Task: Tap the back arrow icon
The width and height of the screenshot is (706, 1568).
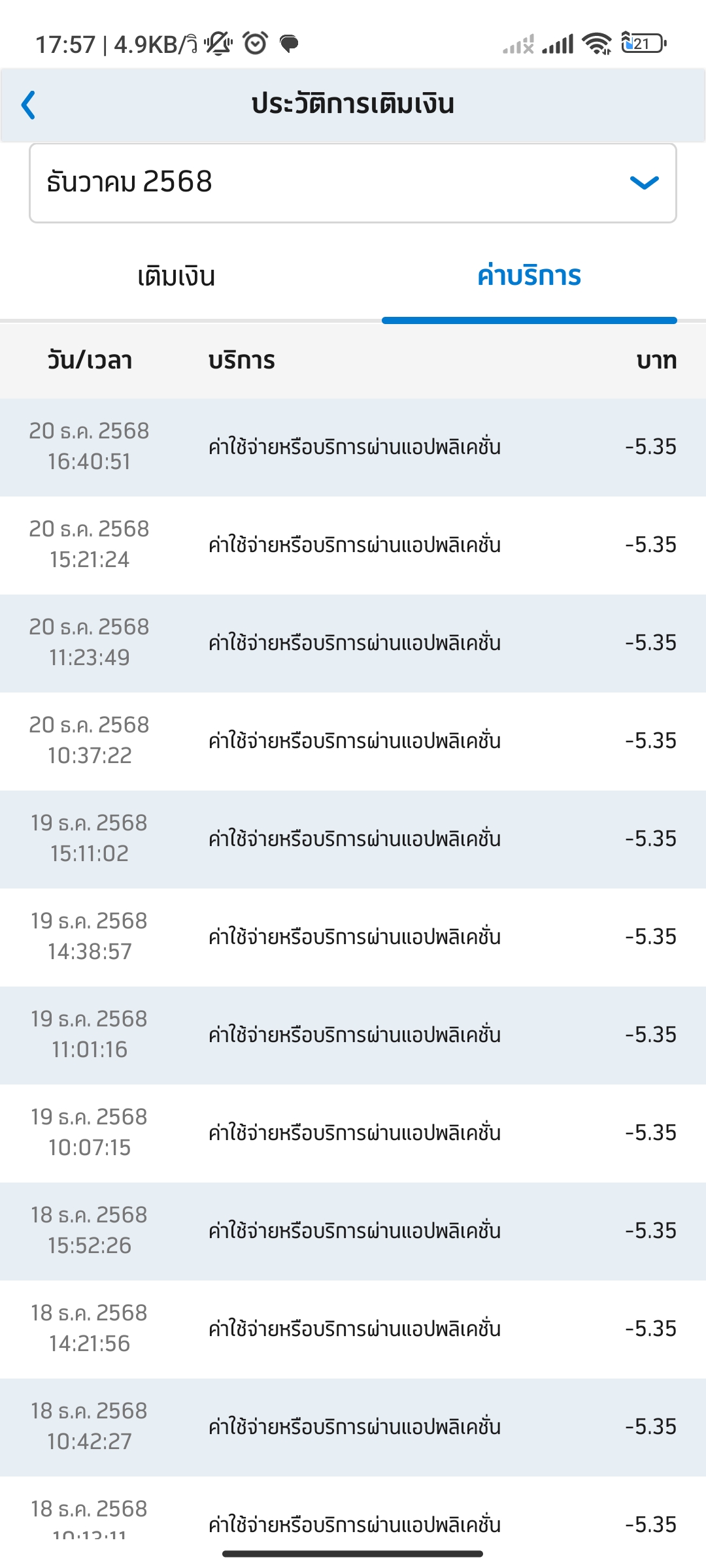Action: (x=28, y=105)
